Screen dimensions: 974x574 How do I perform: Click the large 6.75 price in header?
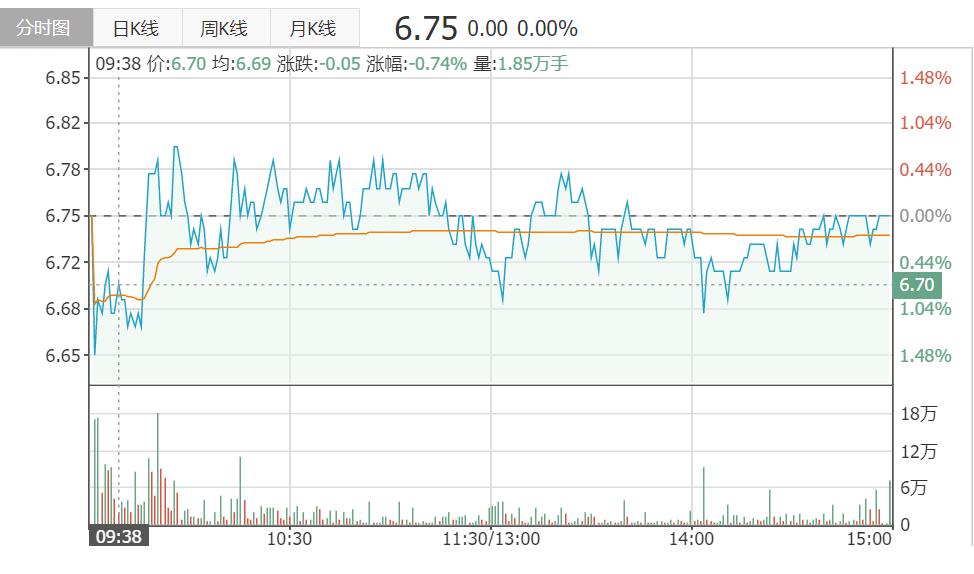(x=425, y=28)
